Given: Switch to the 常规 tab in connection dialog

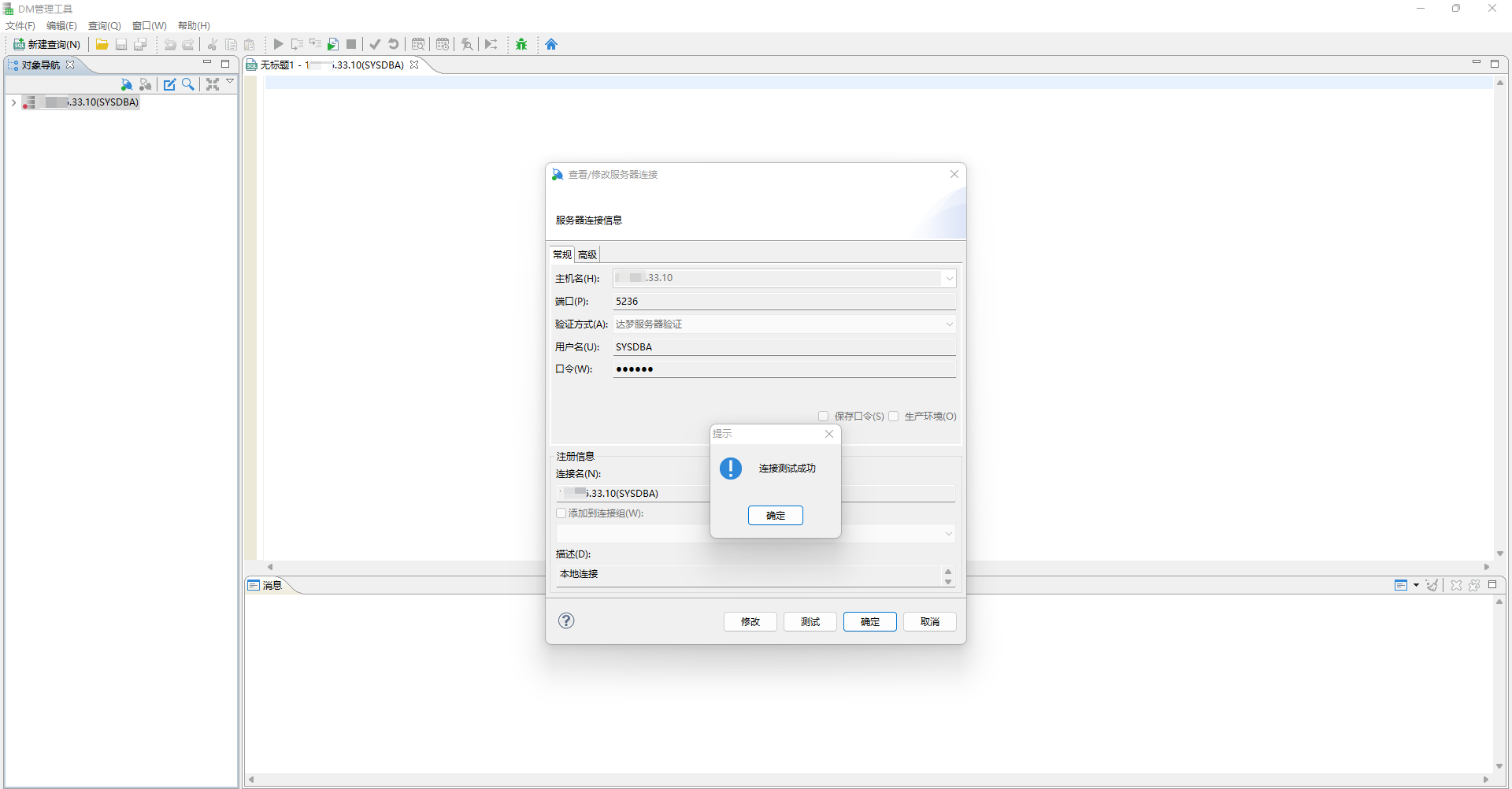Looking at the screenshot, I should tap(562, 254).
